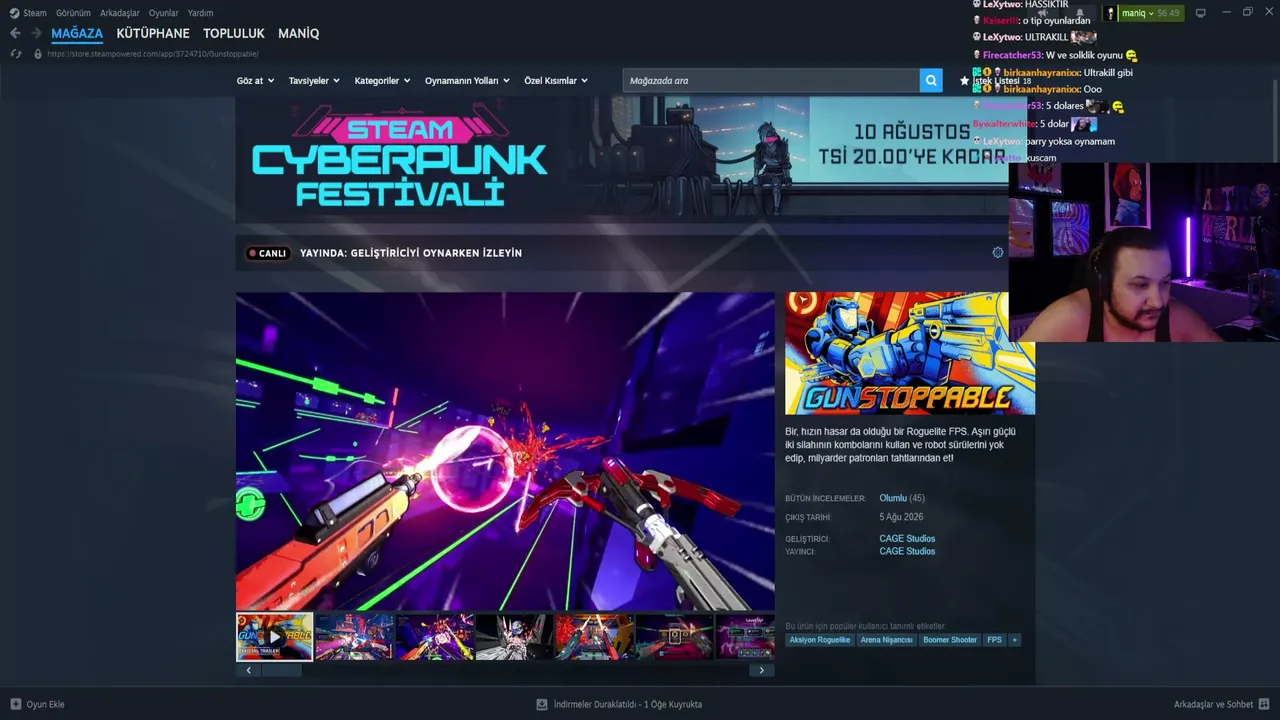The image size is (1280, 720).
Task: Open broadcast settings gear icon
Action: pos(997,252)
